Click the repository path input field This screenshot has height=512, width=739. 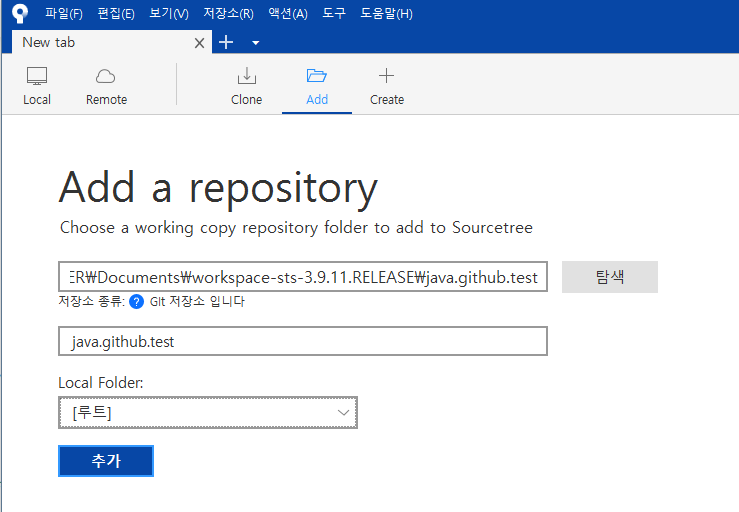[303, 277]
